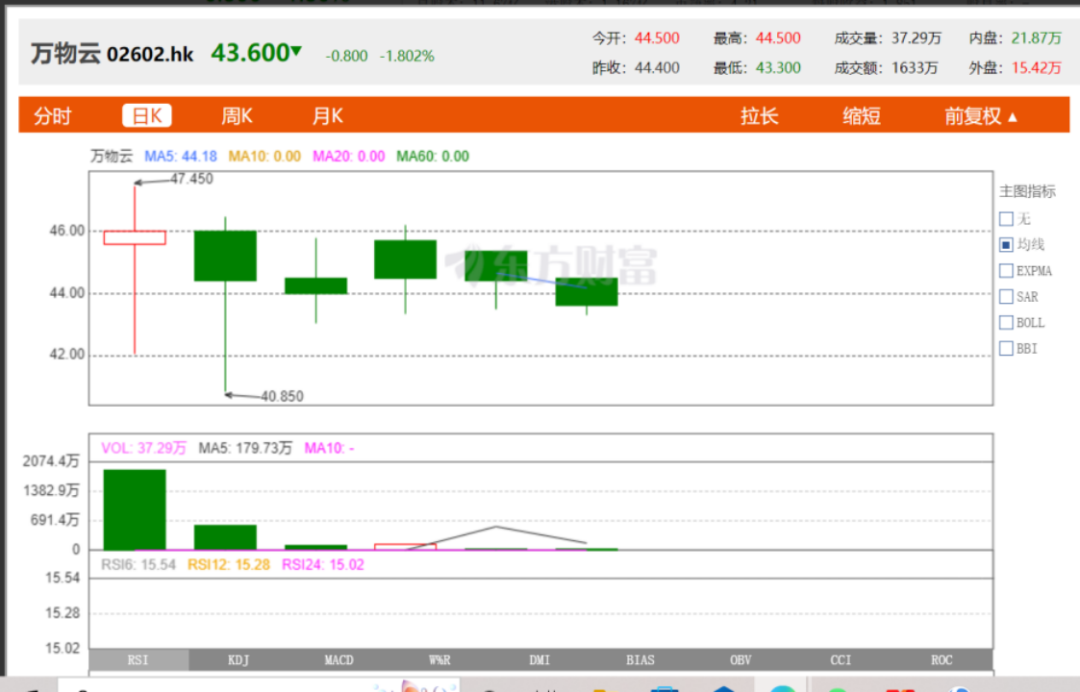1080x692 pixels.
Task: Click the tallest green volume bar
Action: [135, 509]
